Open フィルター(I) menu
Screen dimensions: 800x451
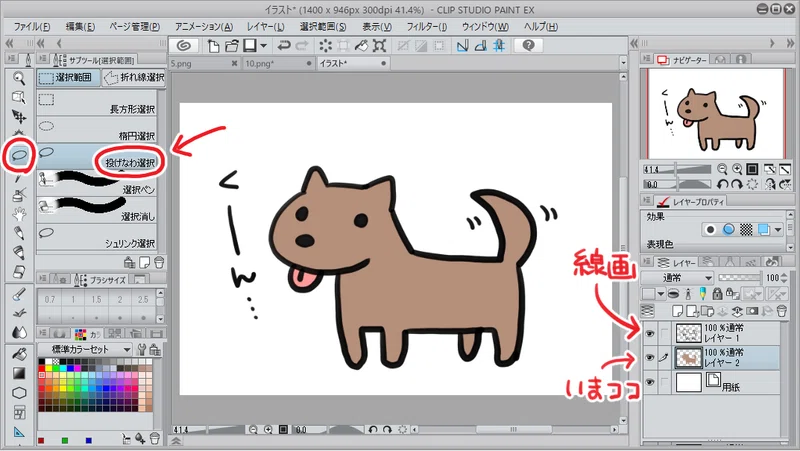click(427, 27)
